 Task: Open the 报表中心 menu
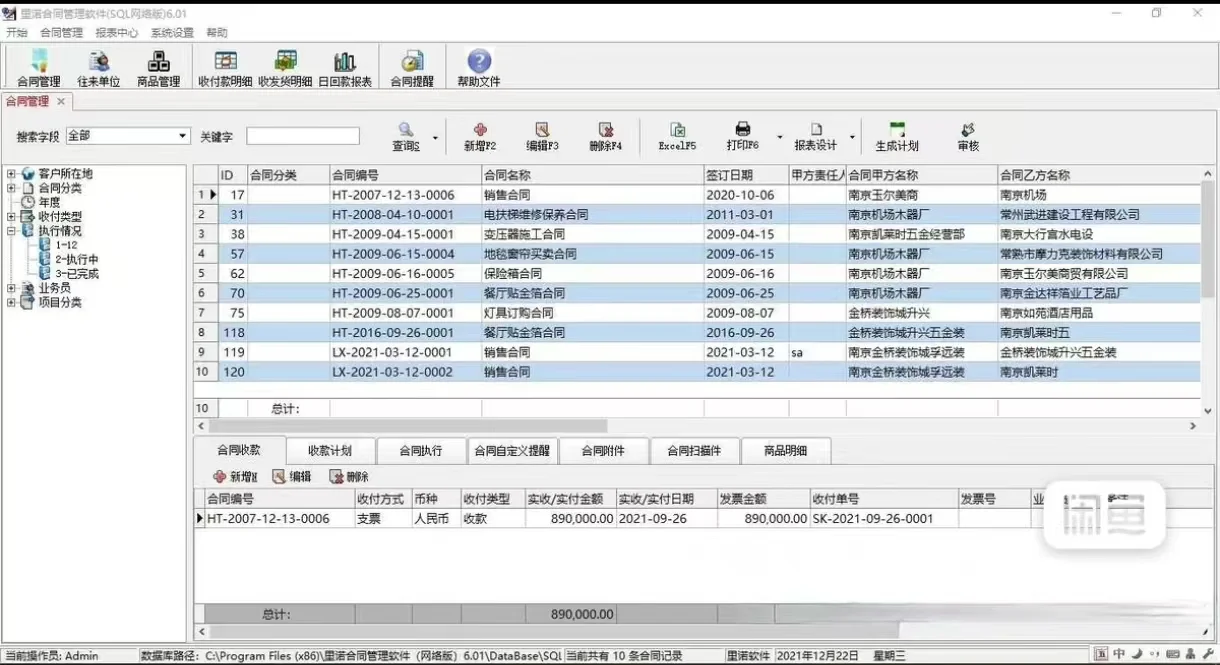tap(116, 32)
